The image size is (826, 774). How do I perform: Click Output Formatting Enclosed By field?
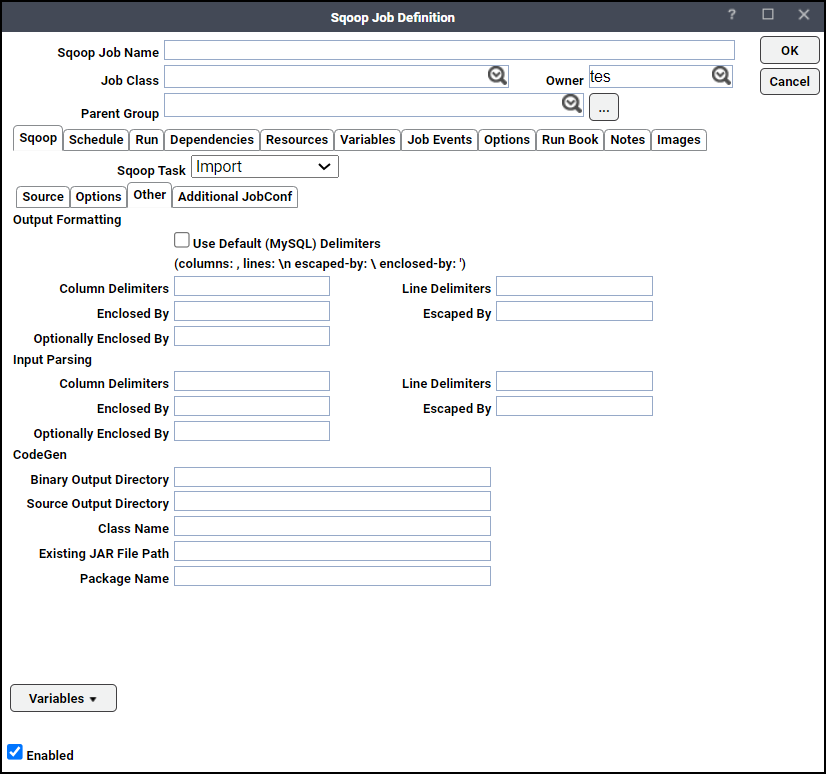252,311
